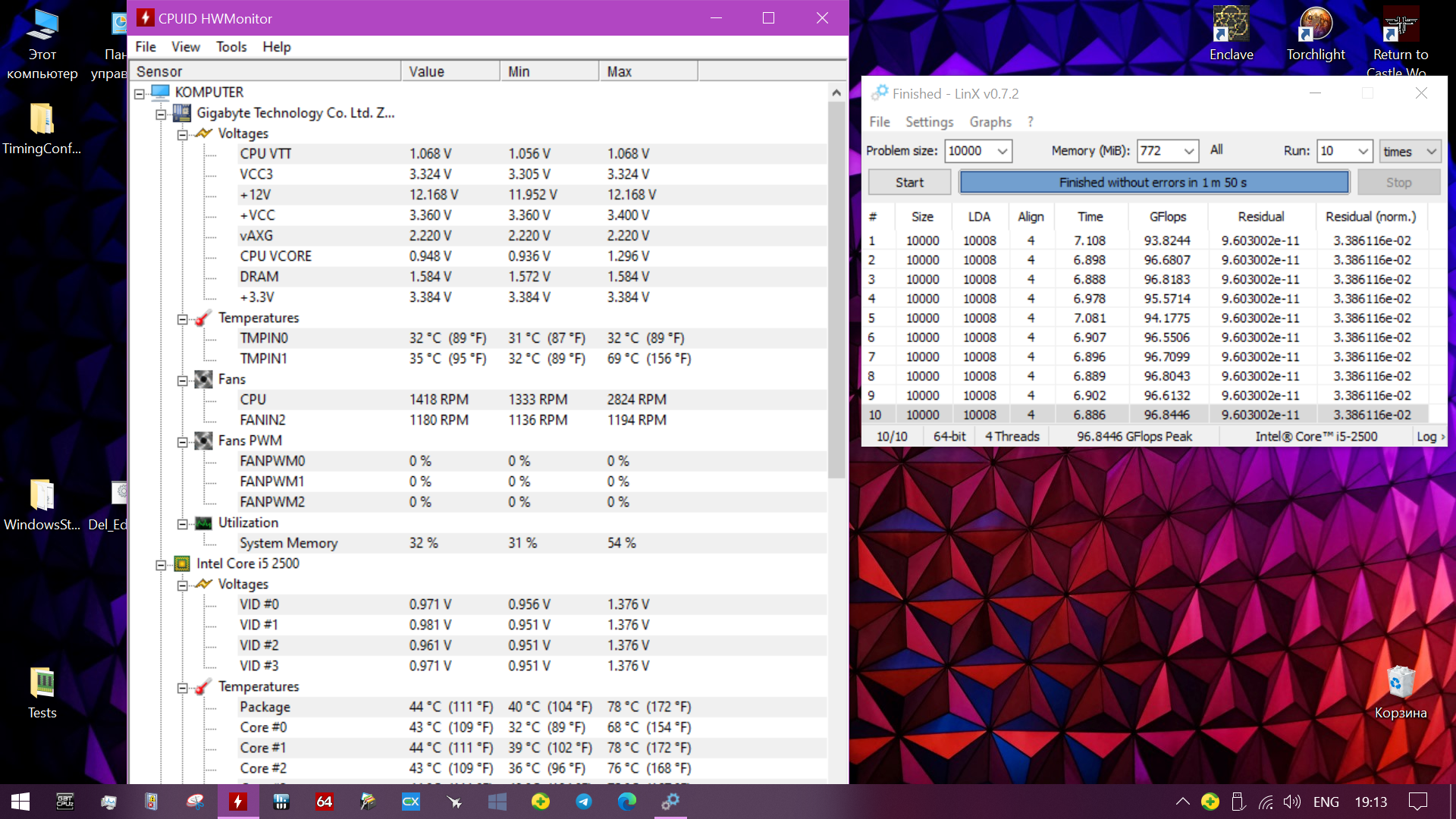Click the All memory link
The image size is (1456, 819).
click(1216, 150)
